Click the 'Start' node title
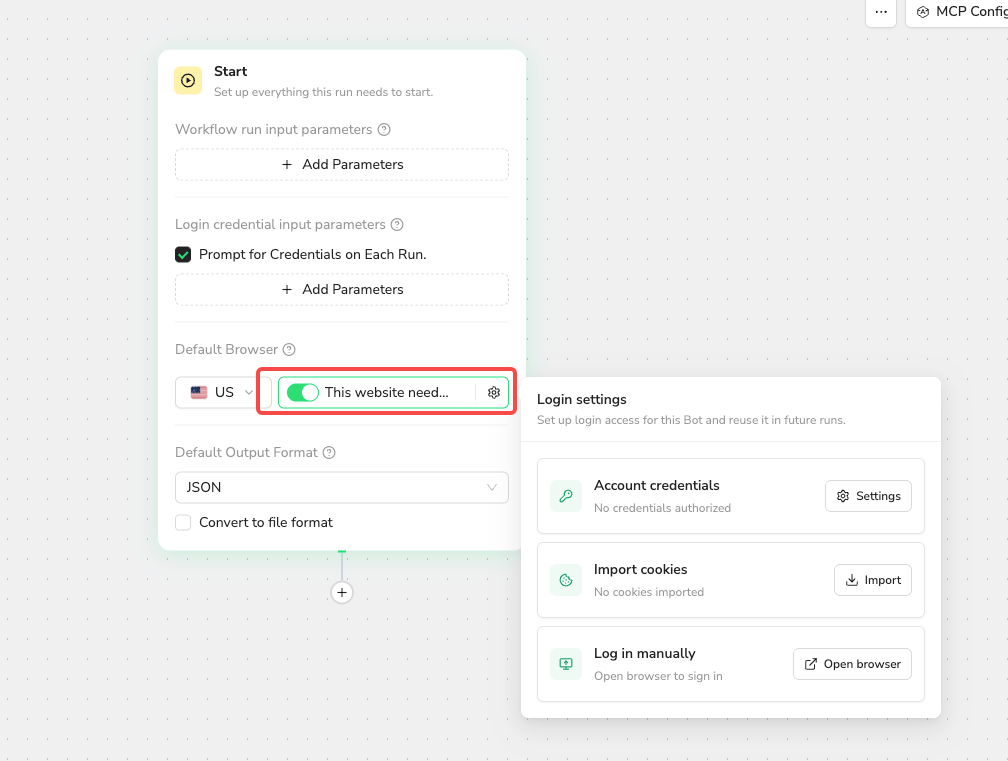 [231, 71]
